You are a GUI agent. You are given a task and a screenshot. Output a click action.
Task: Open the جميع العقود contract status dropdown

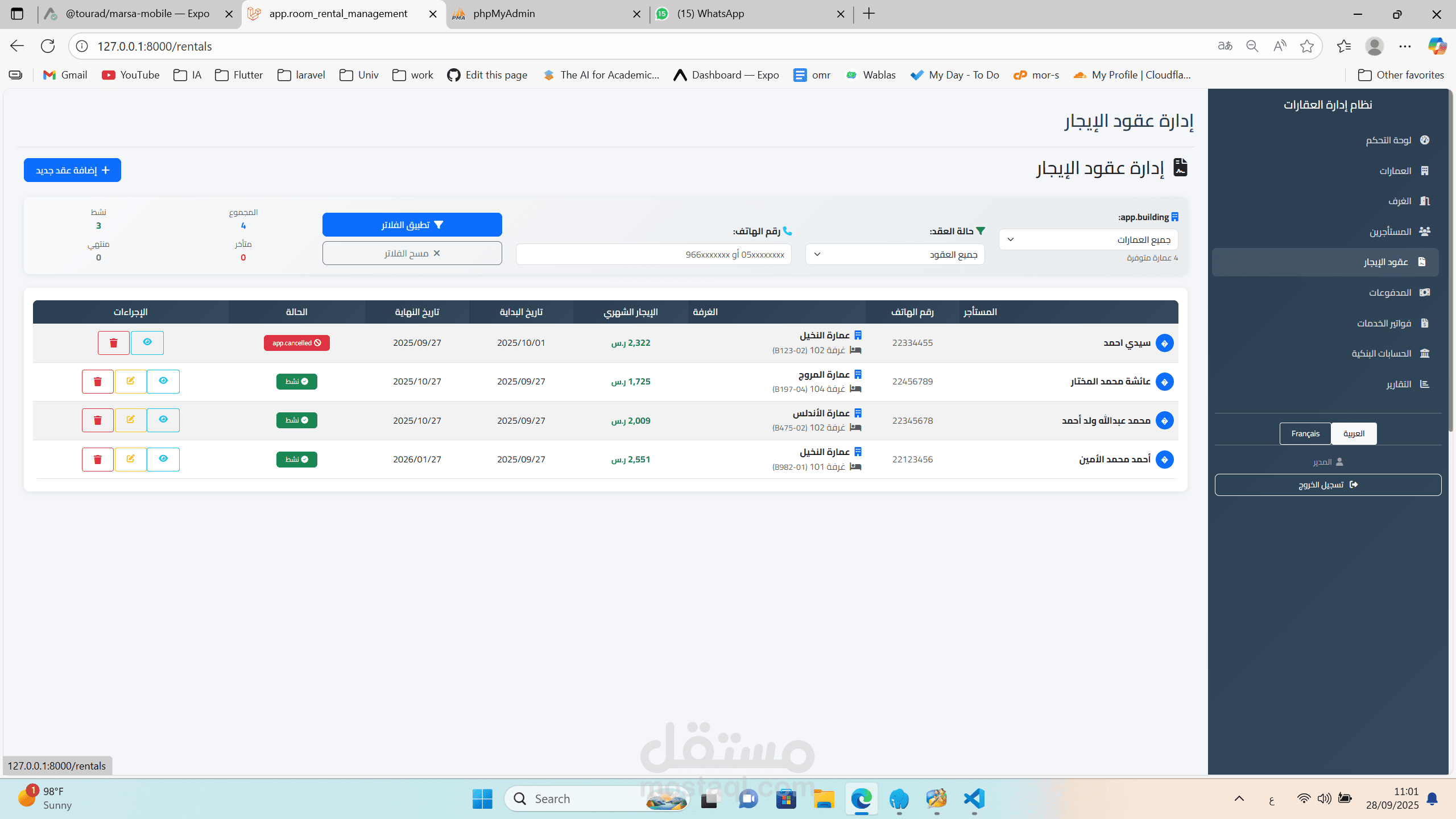[895, 254]
